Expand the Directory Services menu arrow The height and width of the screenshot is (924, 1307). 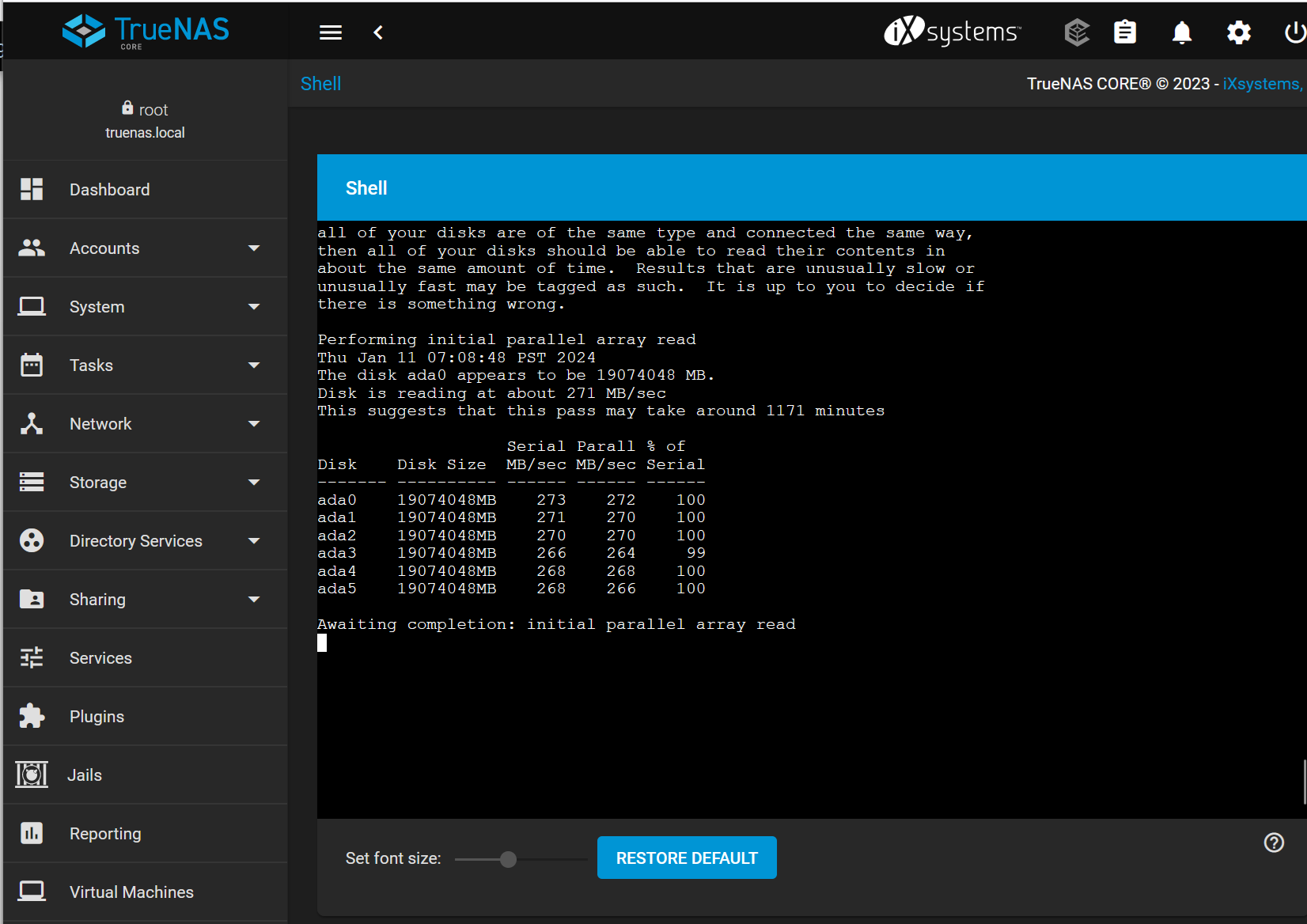click(254, 541)
